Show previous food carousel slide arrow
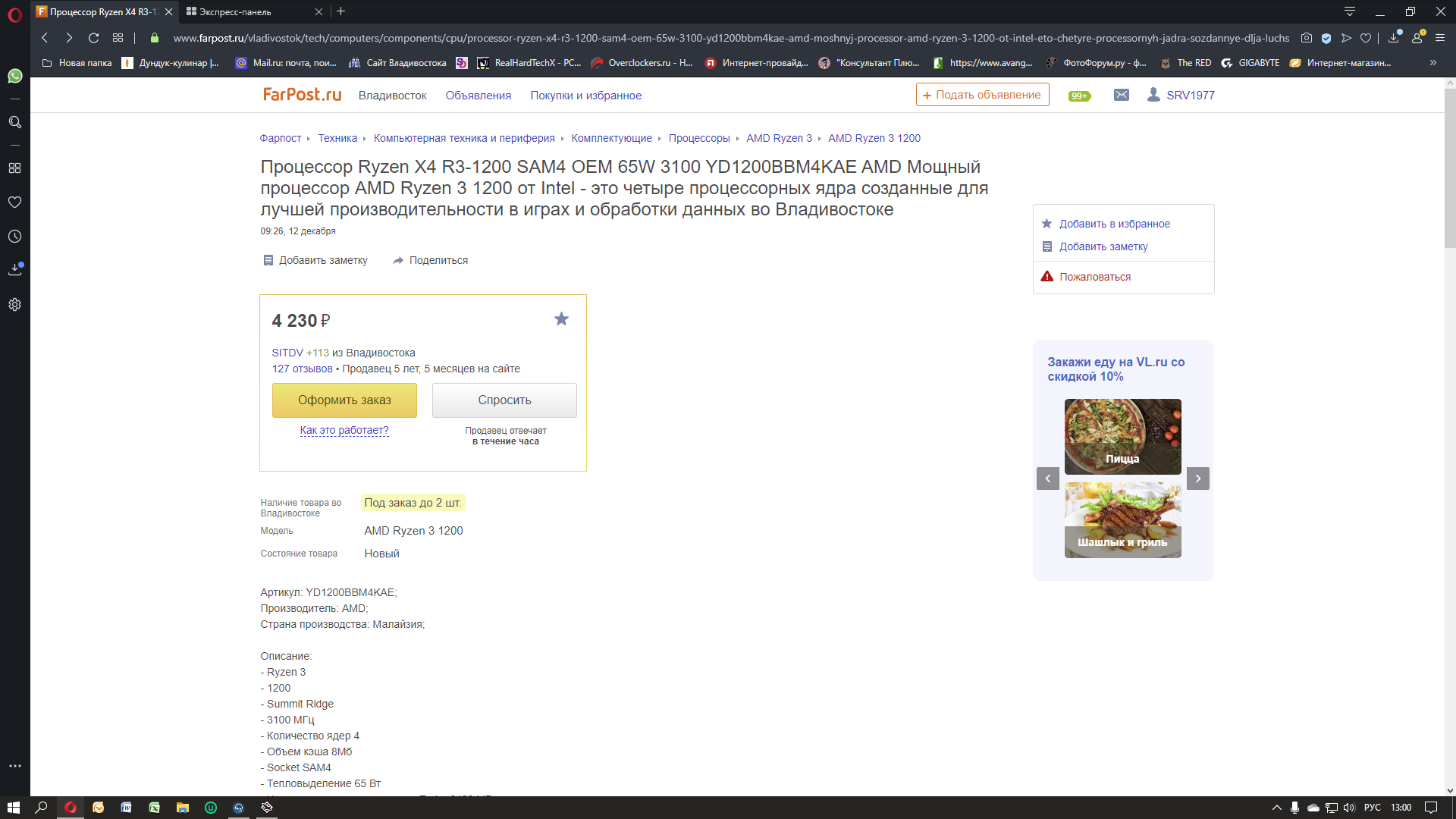Image resolution: width=1456 pixels, height=819 pixels. [x=1047, y=479]
